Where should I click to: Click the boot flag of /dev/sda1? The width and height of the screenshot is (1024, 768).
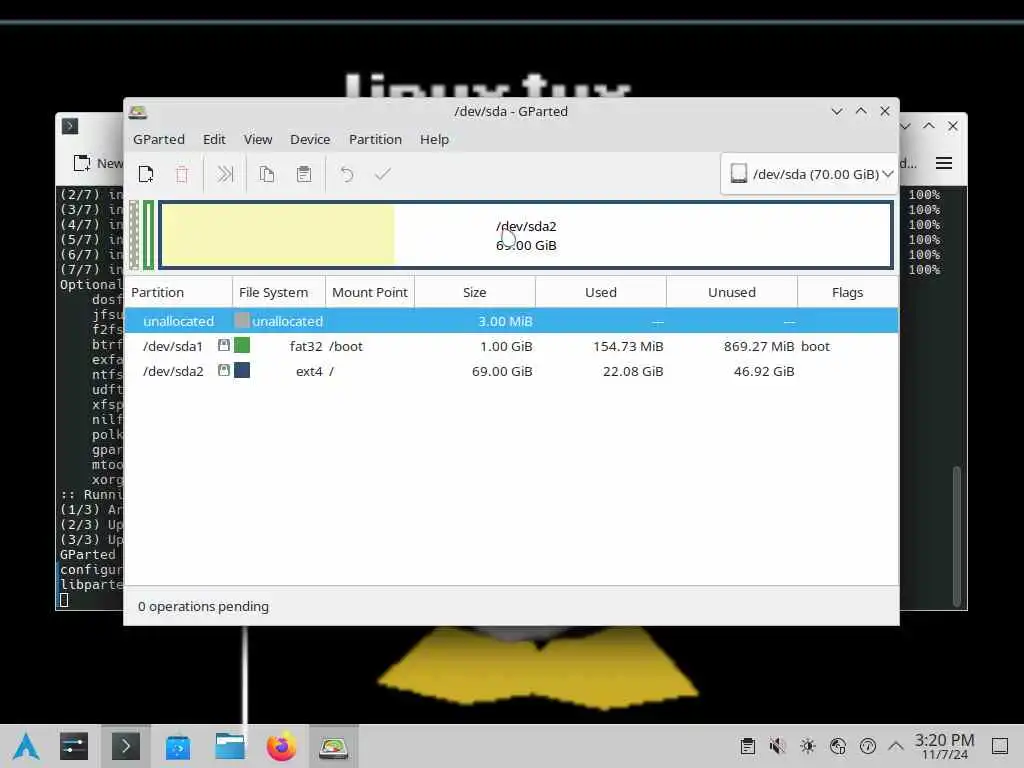coord(816,347)
